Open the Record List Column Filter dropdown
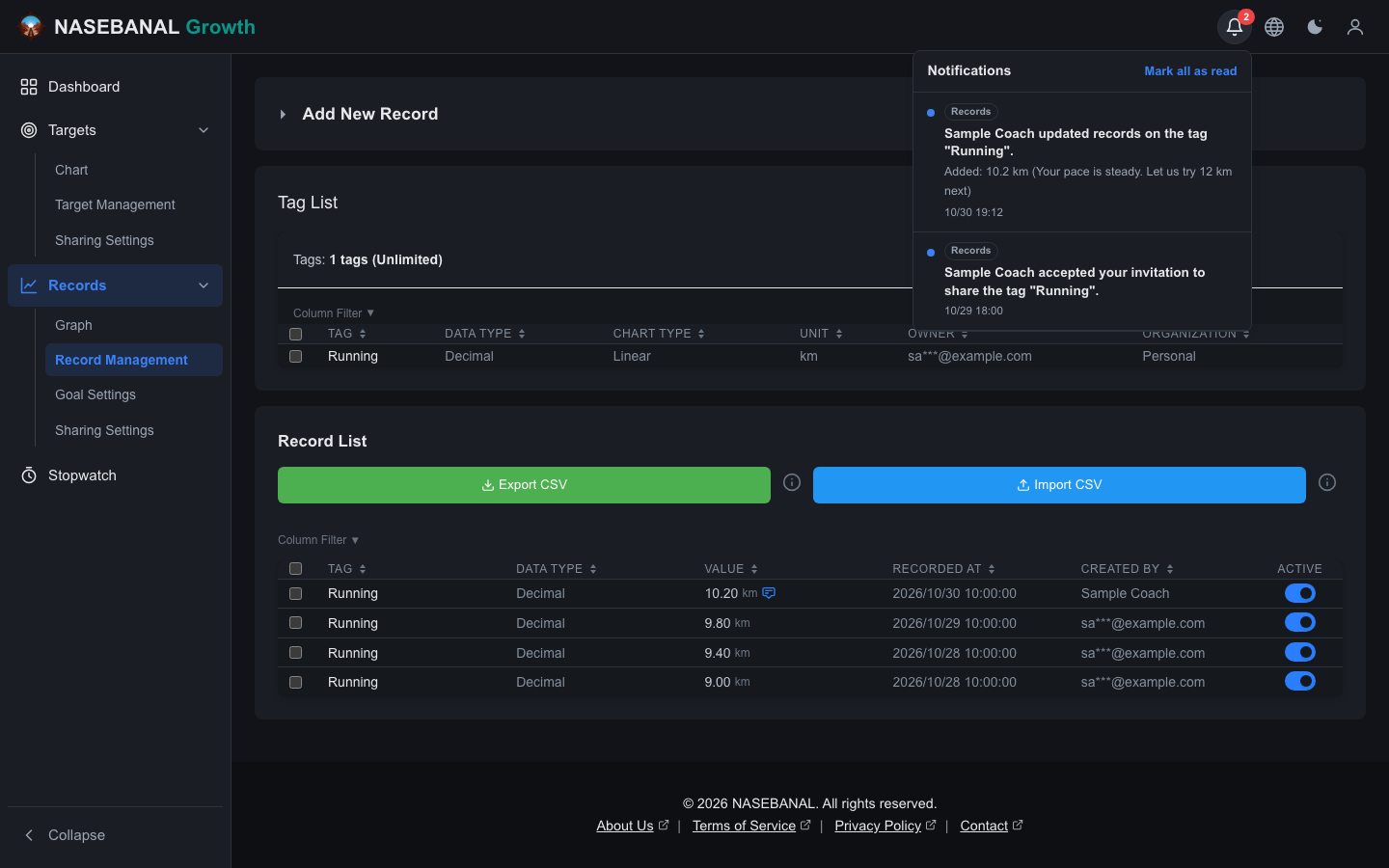The height and width of the screenshot is (868, 1389). click(318, 540)
